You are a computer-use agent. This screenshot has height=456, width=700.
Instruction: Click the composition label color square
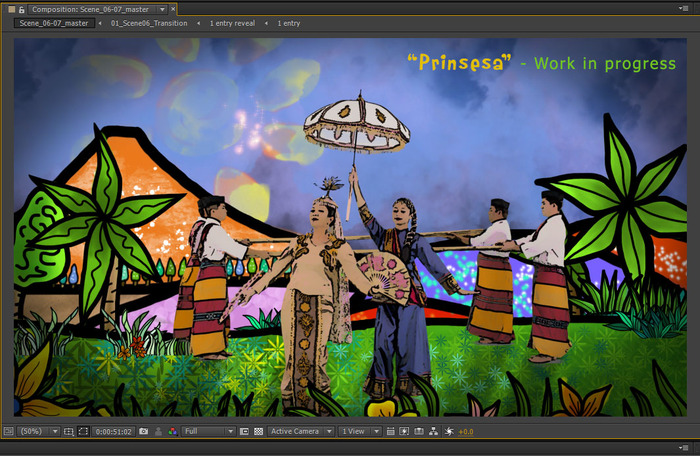pos(12,9)
